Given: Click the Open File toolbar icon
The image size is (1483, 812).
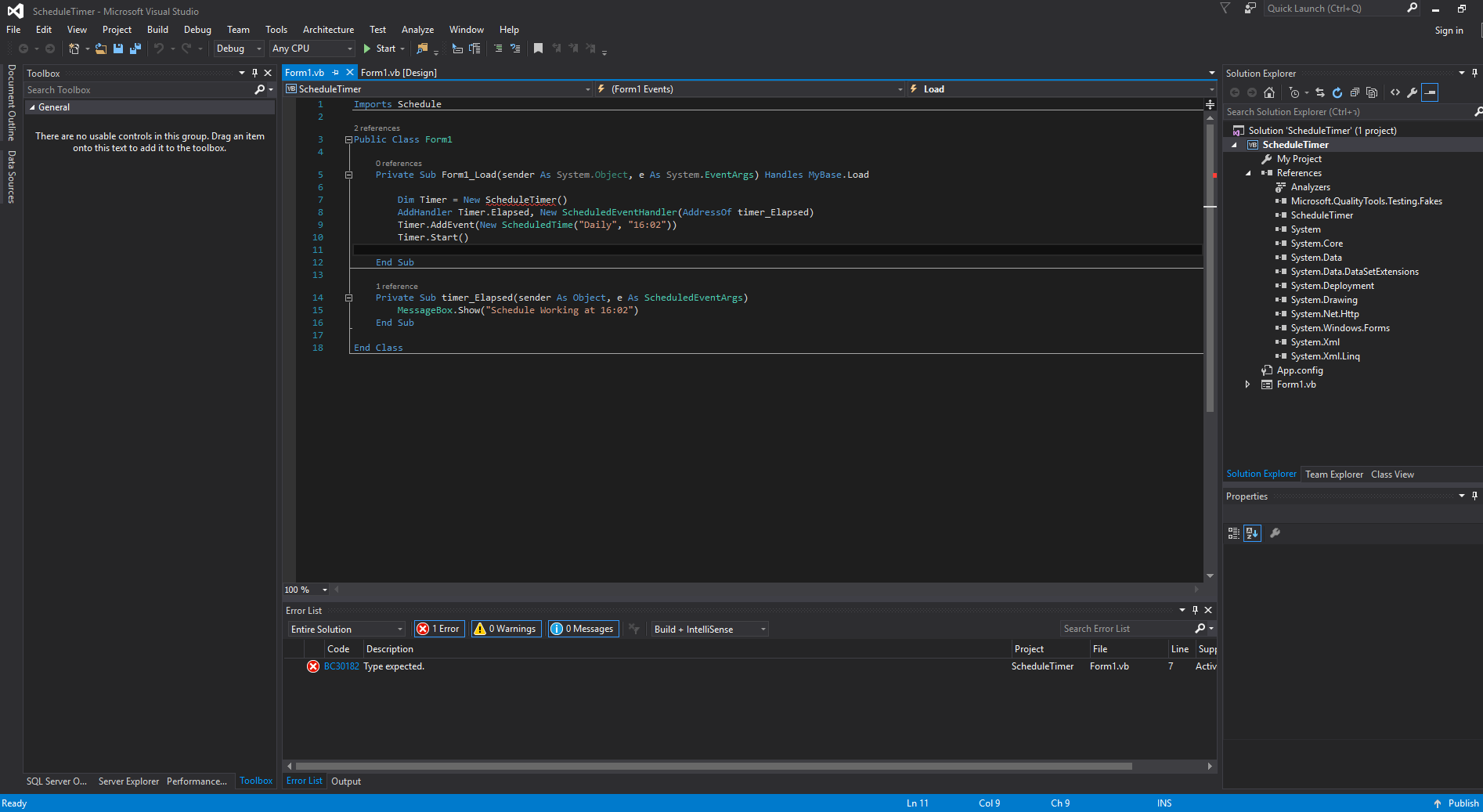Looking at the screenshot, I should pyautogui.click(x=100, y=49).
